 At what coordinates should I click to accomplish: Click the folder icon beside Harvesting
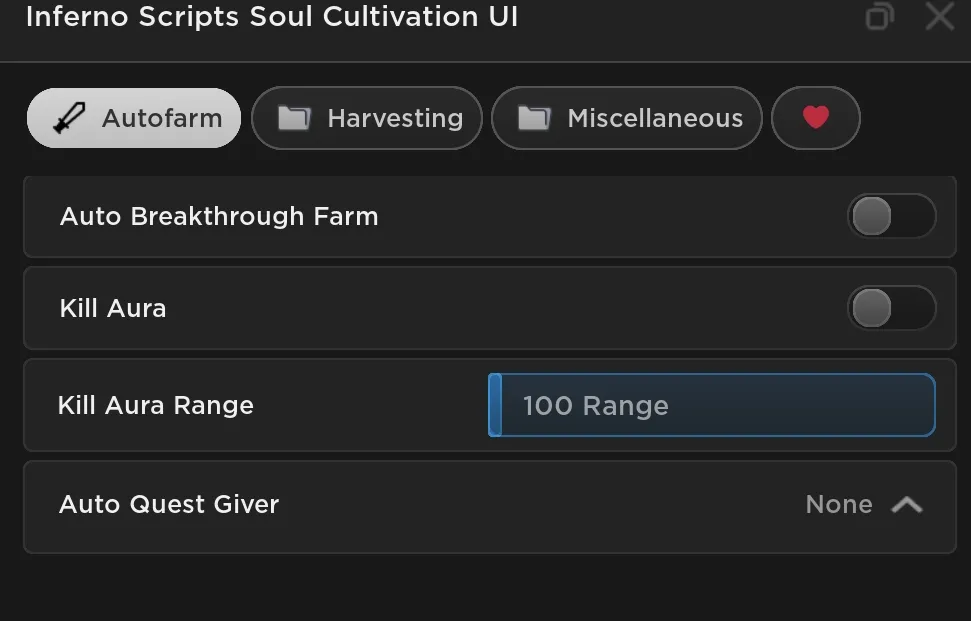tap(294, 118)
